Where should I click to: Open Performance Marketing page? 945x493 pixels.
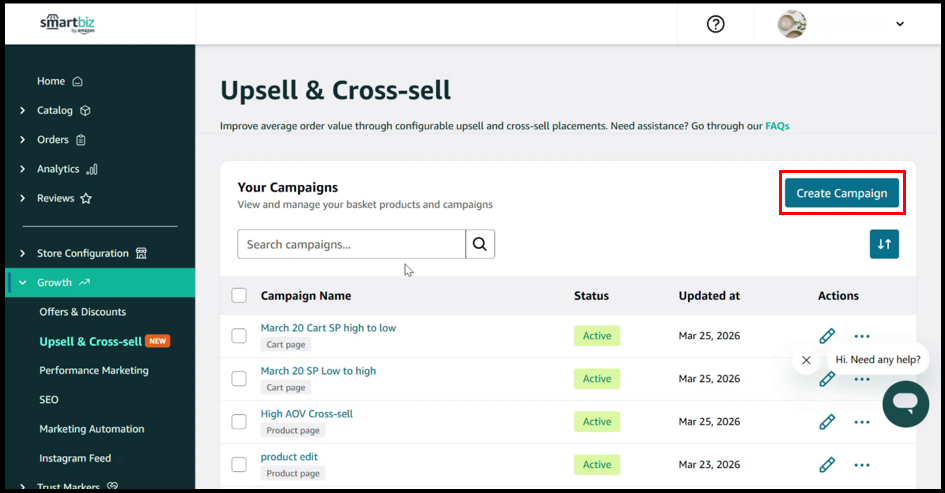pyautogui.click(x=94, y=370)
